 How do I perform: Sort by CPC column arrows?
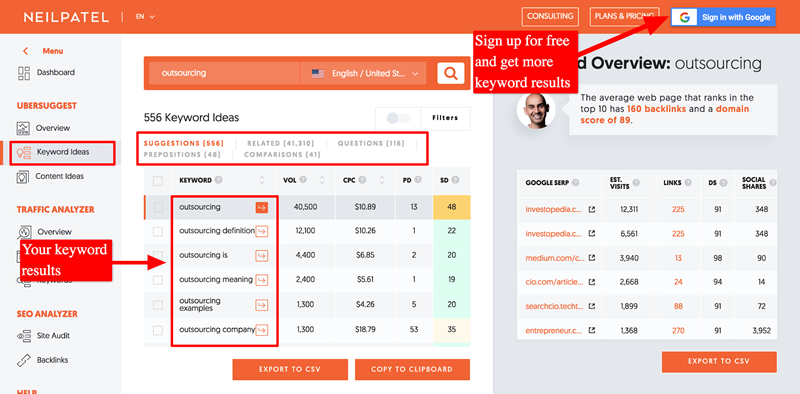point(382,180)
